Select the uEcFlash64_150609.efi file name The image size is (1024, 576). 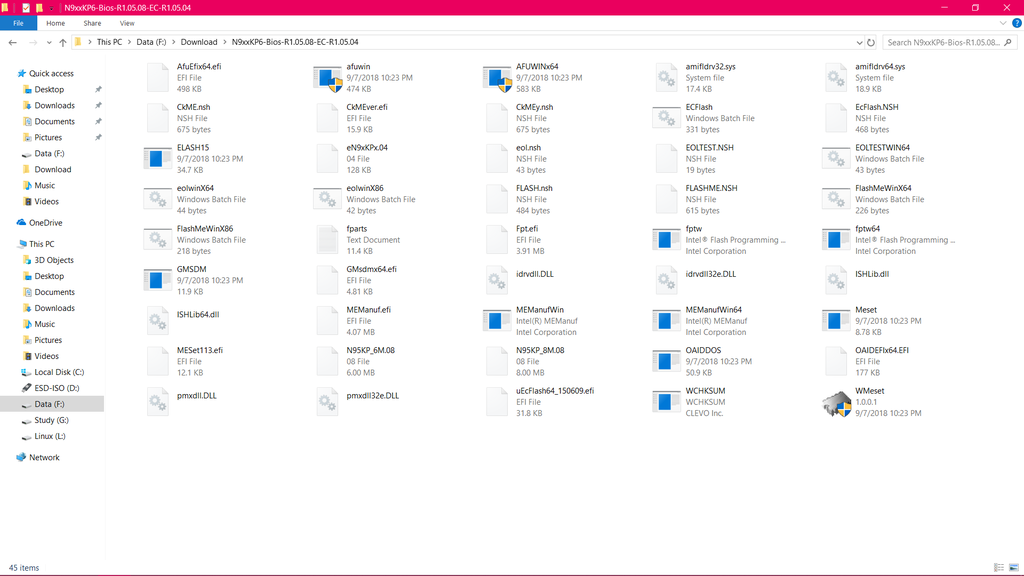[x=555, y=391]
